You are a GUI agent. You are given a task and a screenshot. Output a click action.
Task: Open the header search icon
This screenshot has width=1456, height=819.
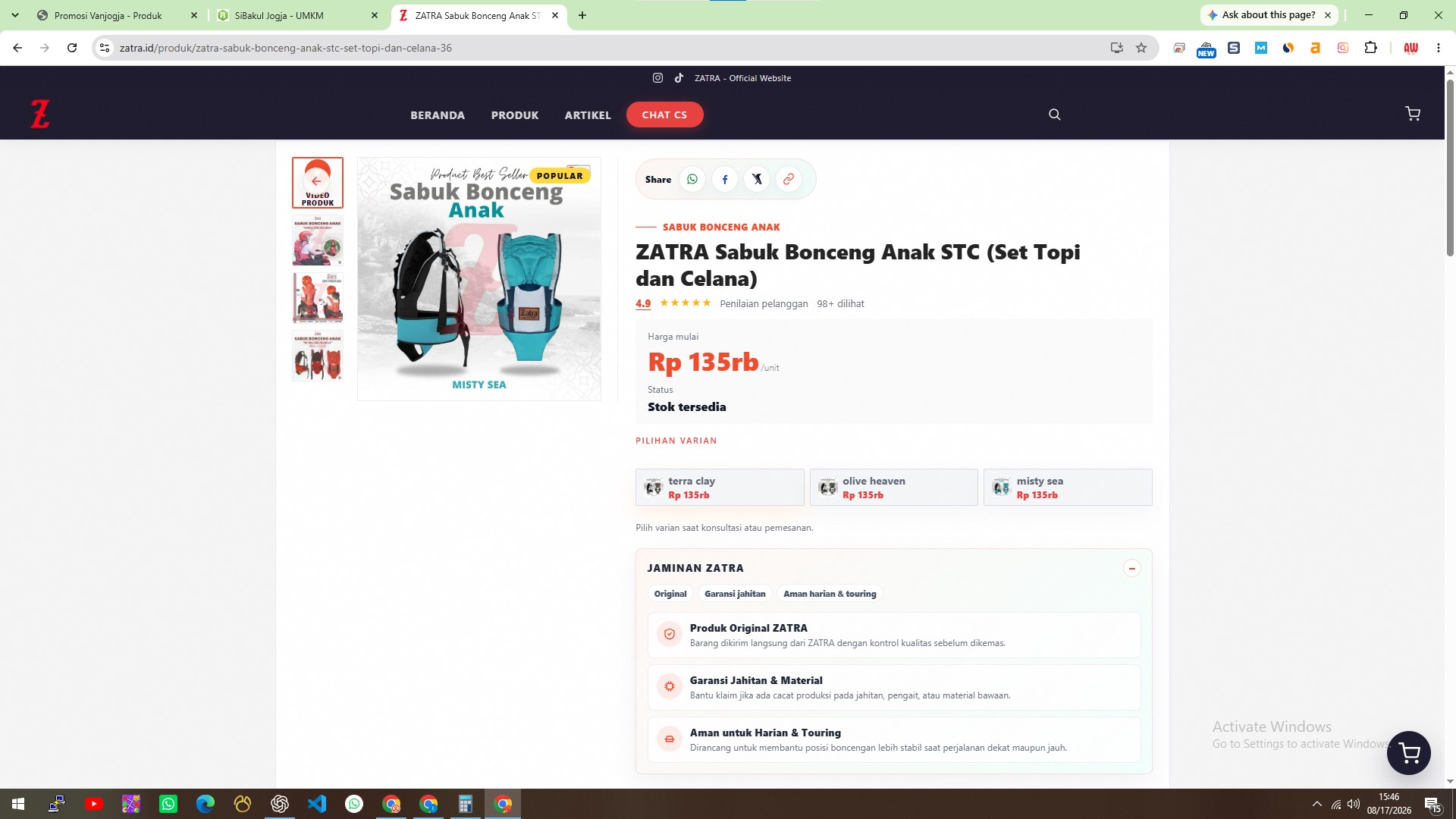(x=1054, y=115)
